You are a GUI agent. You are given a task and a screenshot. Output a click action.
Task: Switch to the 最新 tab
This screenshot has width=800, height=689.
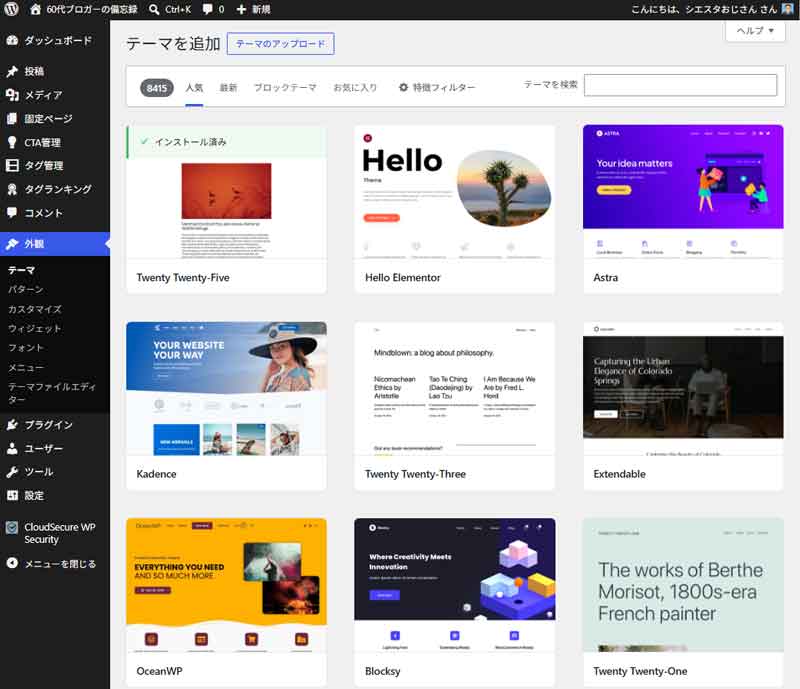pyautogui.click(x=228, y=88)
